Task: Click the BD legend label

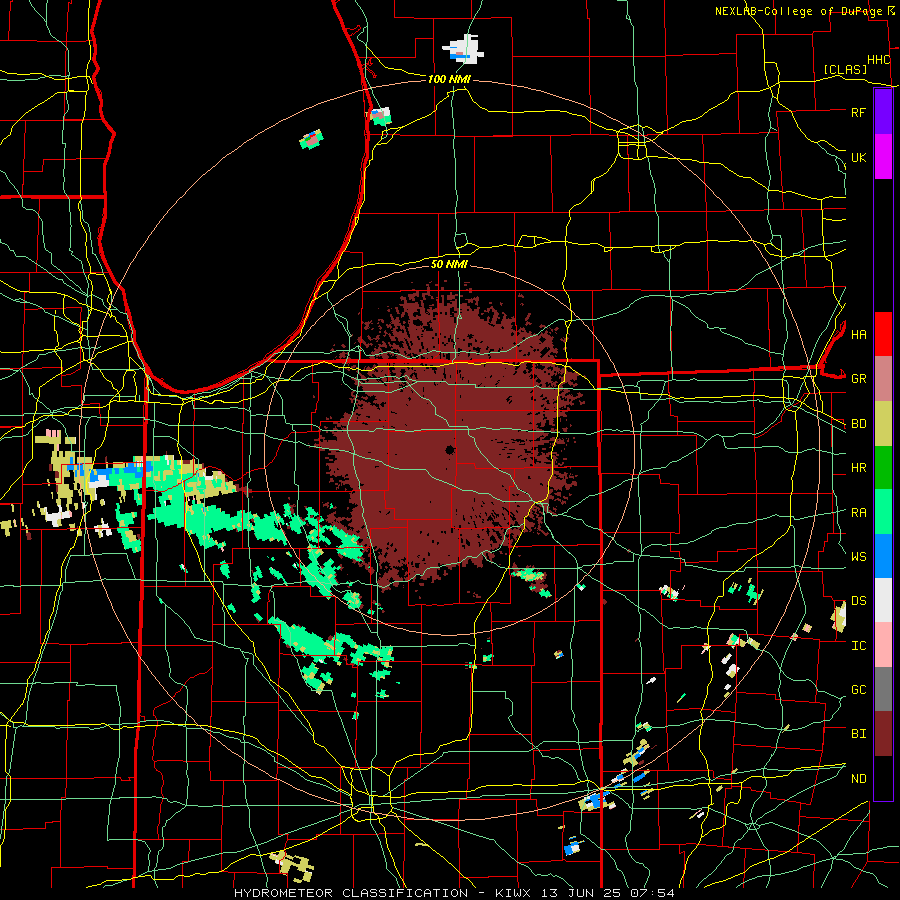Action: click(x=858, y=424)
